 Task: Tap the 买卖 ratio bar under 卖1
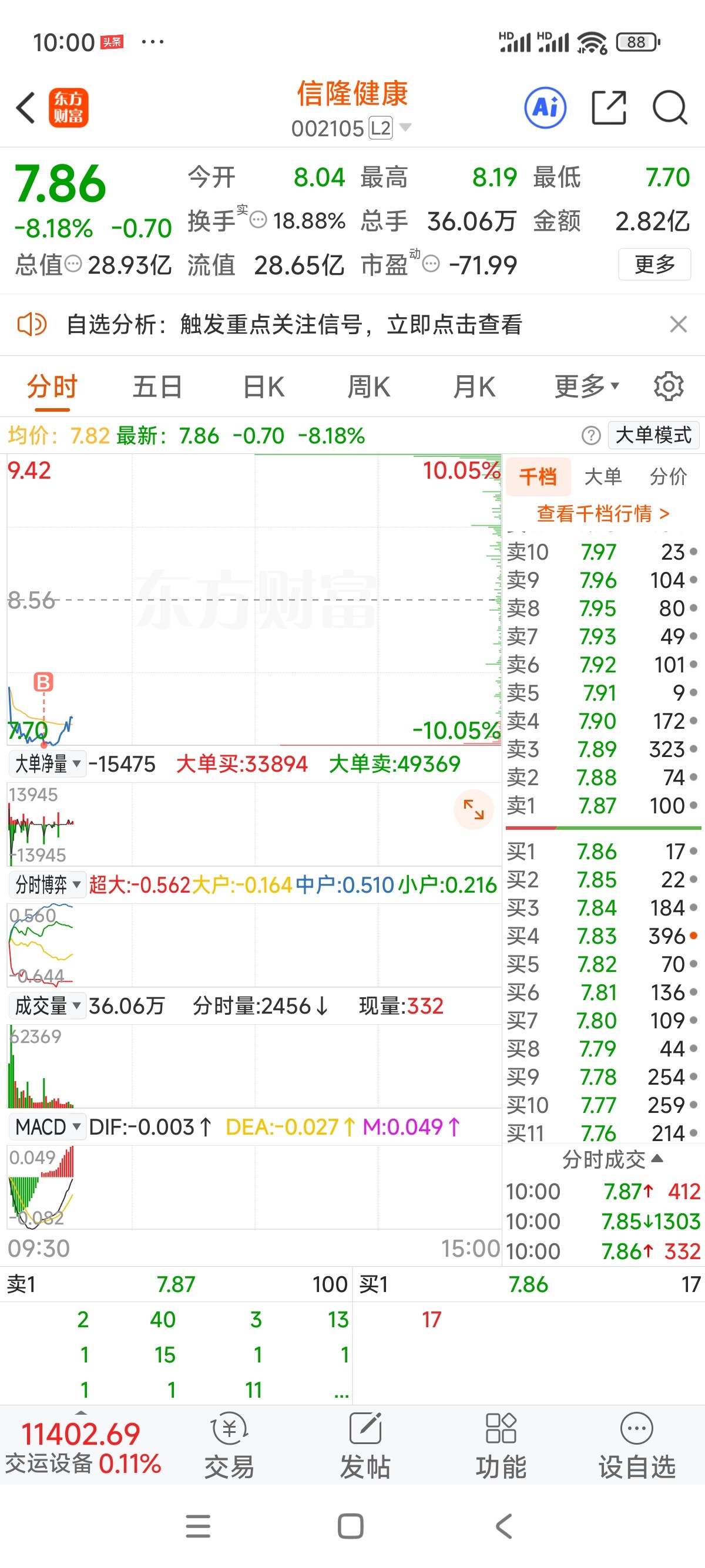click(x=603, y=828)
